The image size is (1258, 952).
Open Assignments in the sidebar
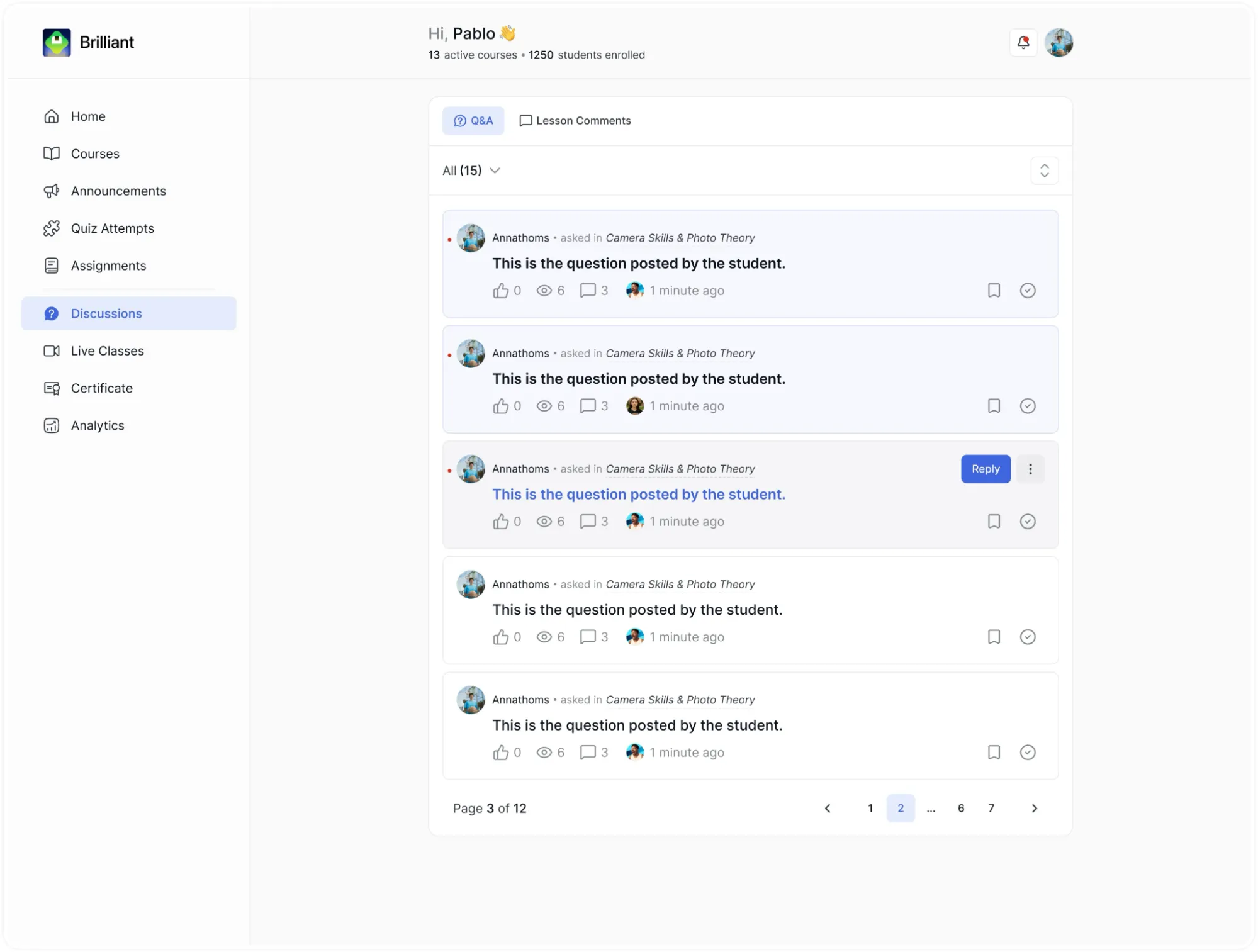(x=129, y=266)
